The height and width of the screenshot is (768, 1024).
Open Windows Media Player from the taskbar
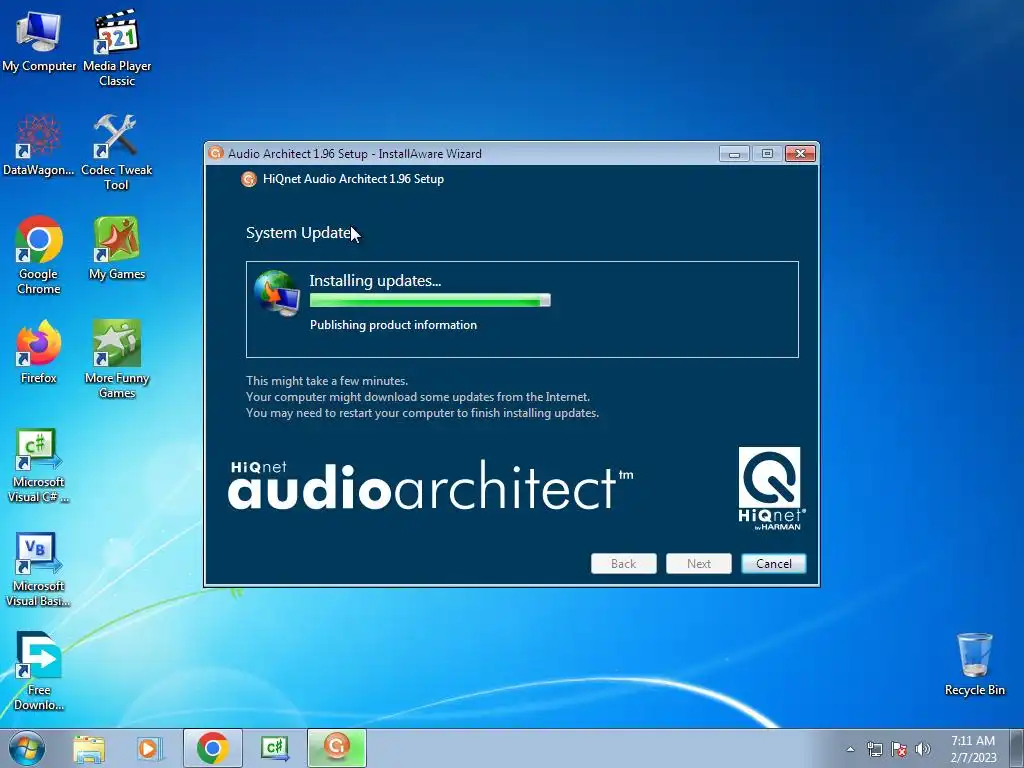149,748
